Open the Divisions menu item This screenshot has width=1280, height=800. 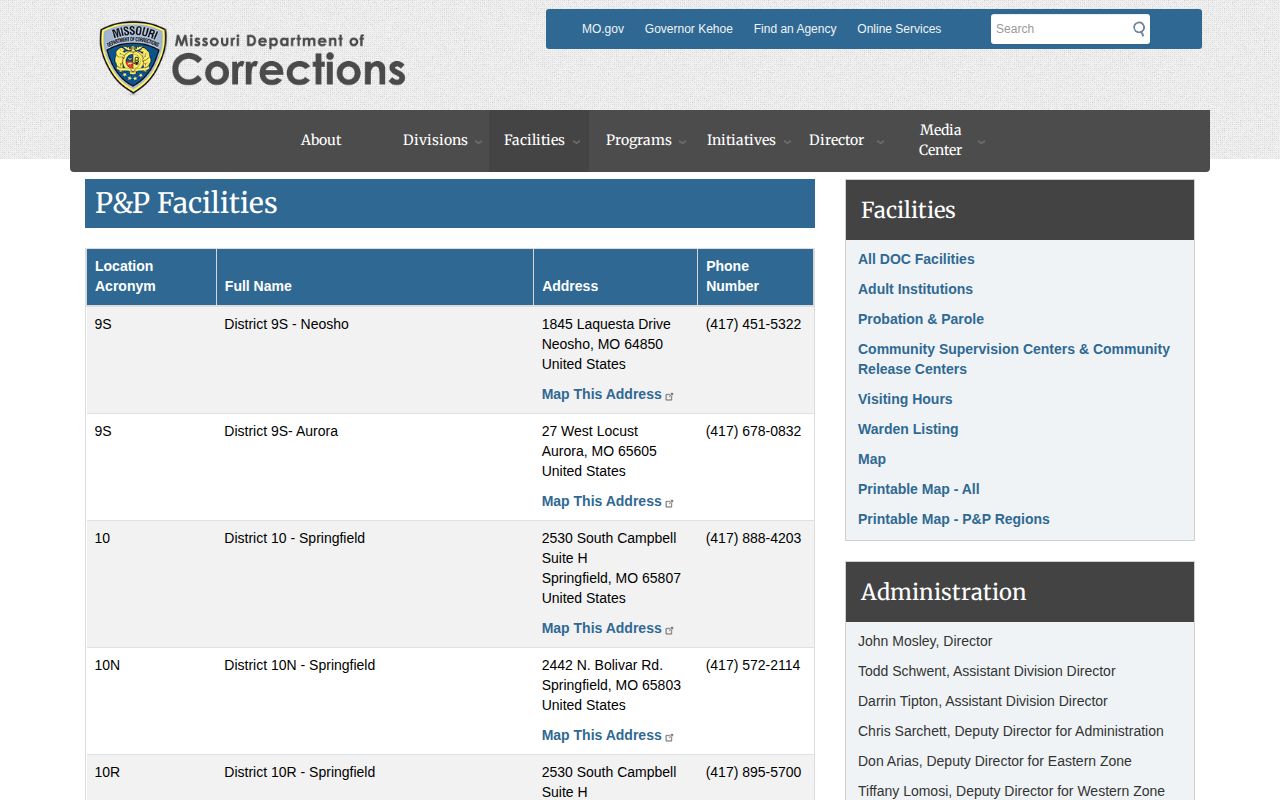coord(435,140)
